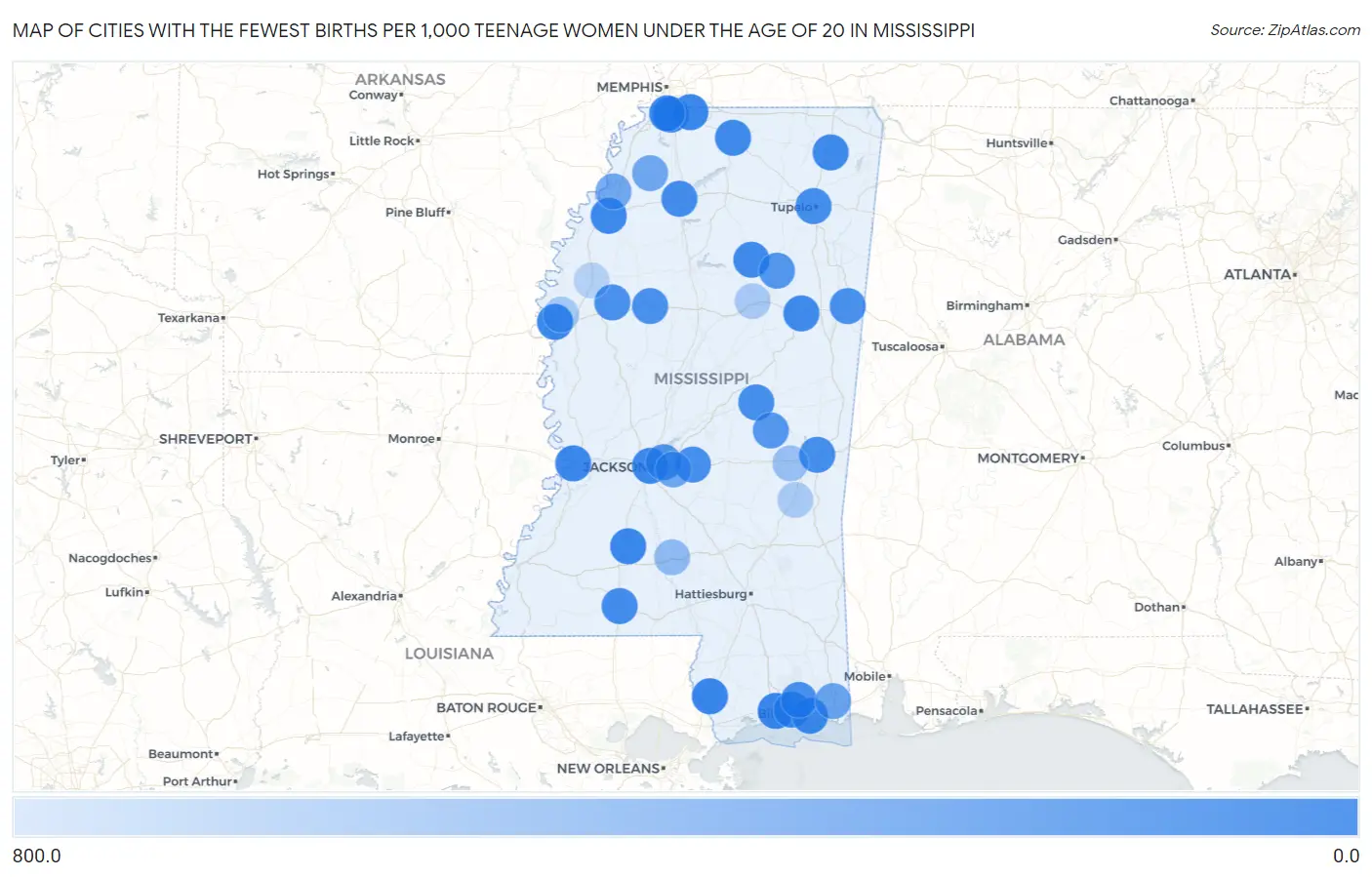Click the map title heading text

click(x=494, y=30)
